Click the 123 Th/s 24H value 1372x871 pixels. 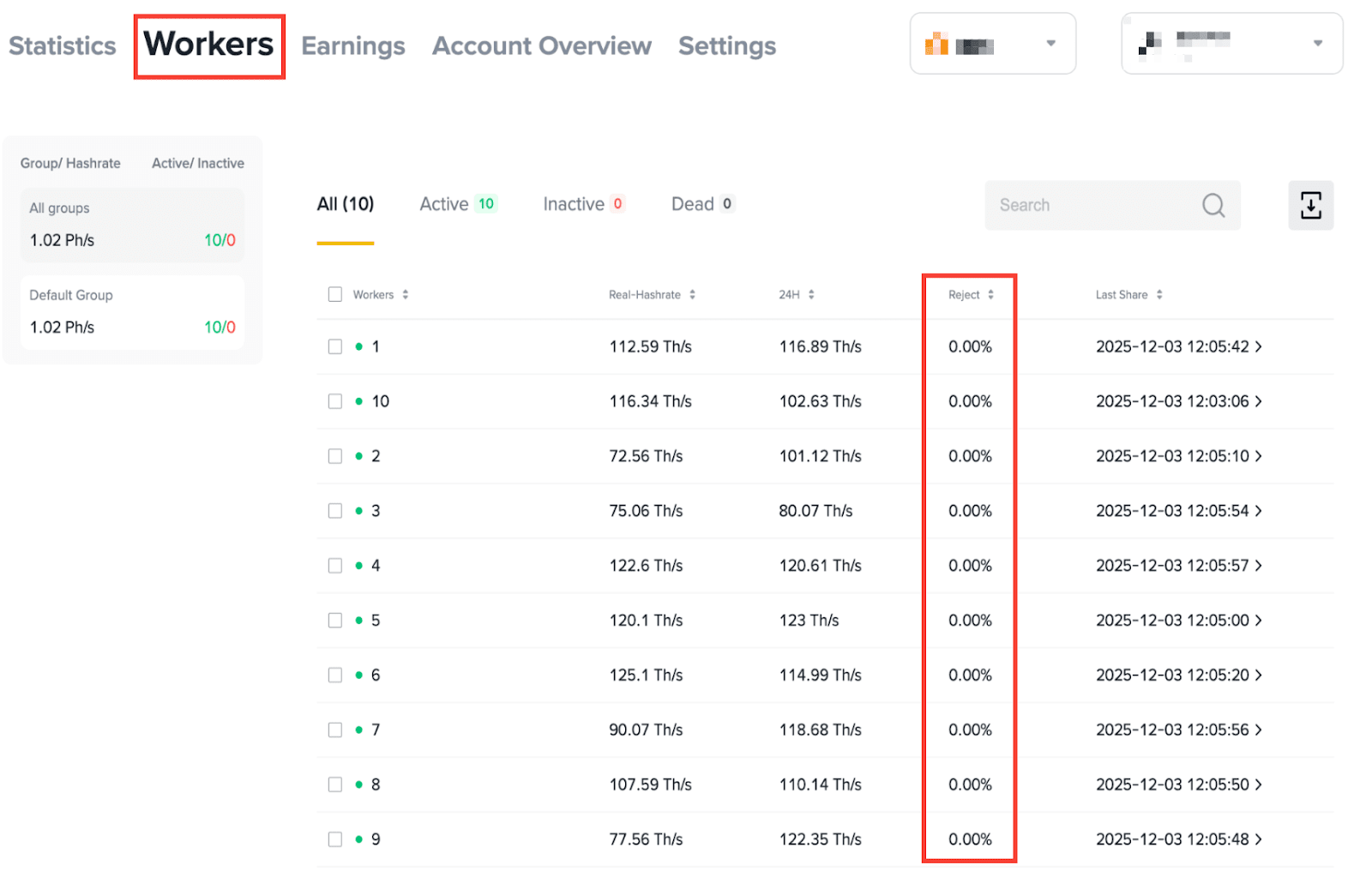click(809, 621)
